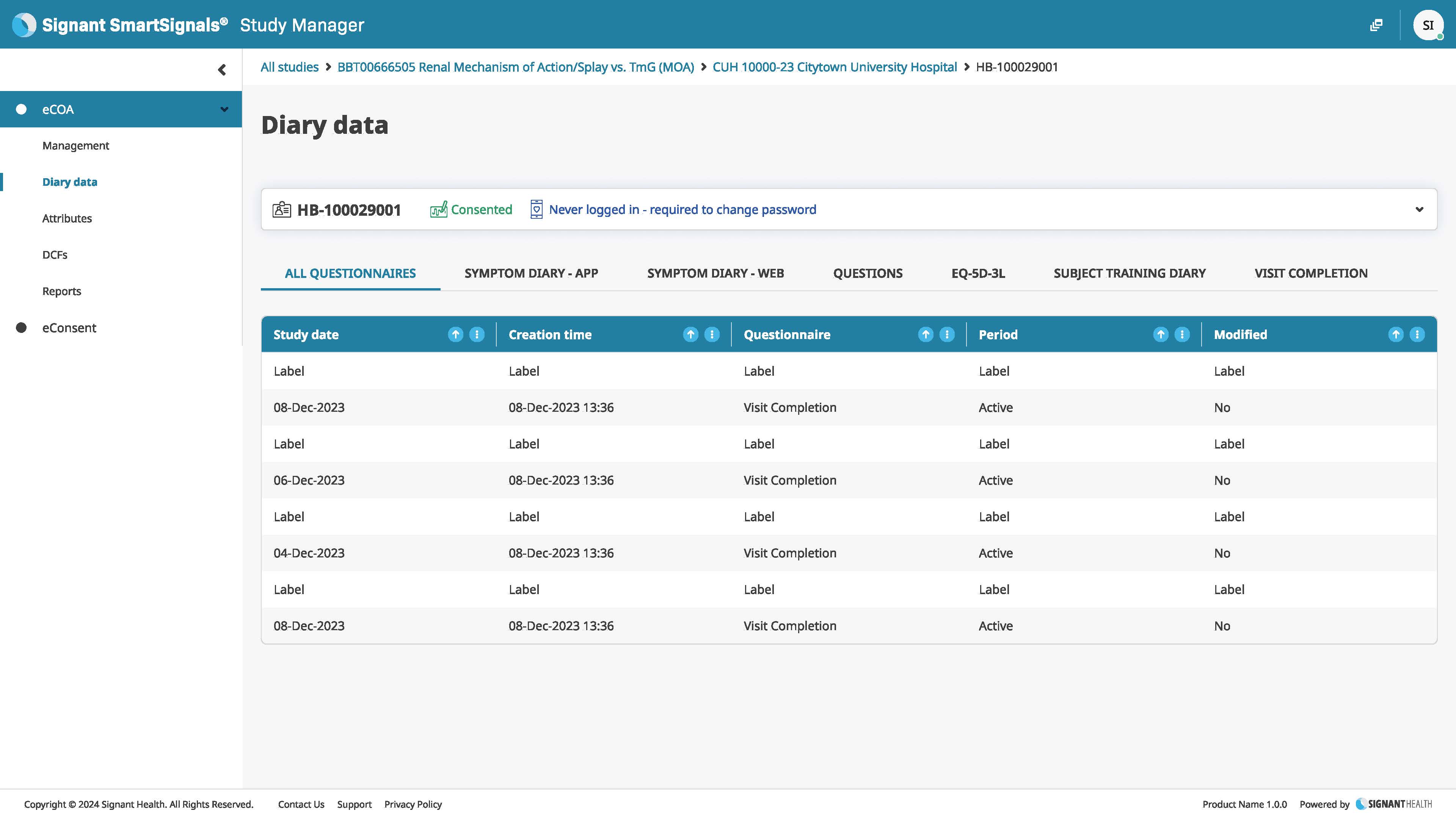Click Product Name 1.0.0 in footer
The height and width of the screenshot is (819, 1456).
[x=1244, y=804]
